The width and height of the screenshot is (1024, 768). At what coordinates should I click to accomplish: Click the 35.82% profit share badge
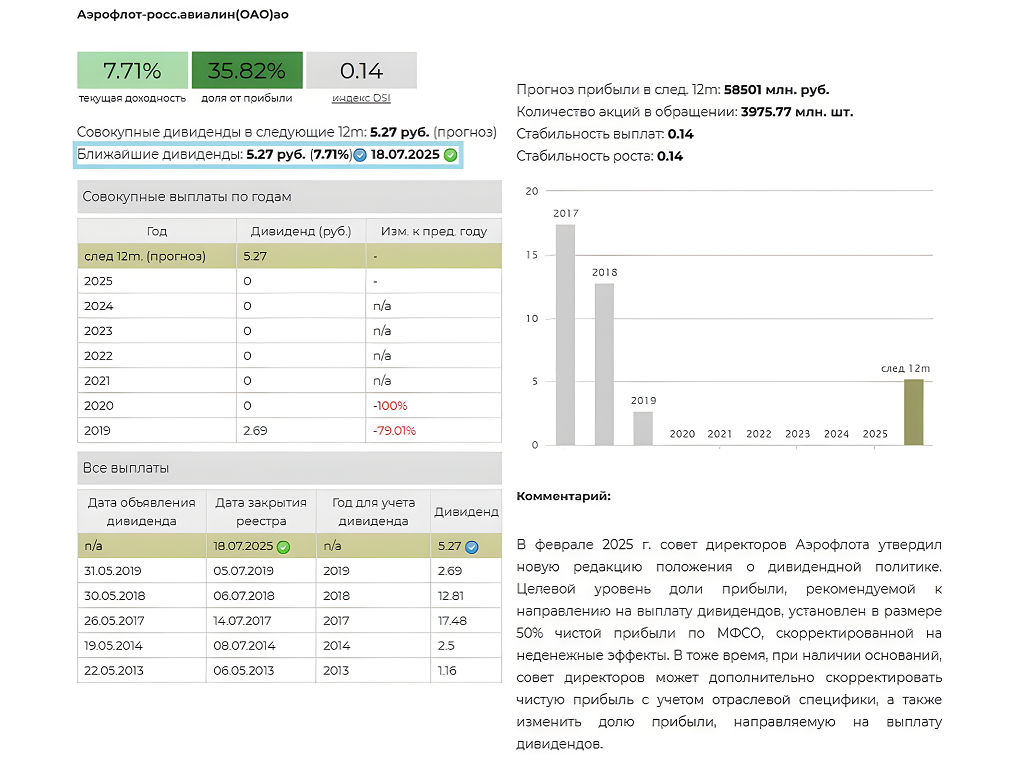(x=246, y=71)
